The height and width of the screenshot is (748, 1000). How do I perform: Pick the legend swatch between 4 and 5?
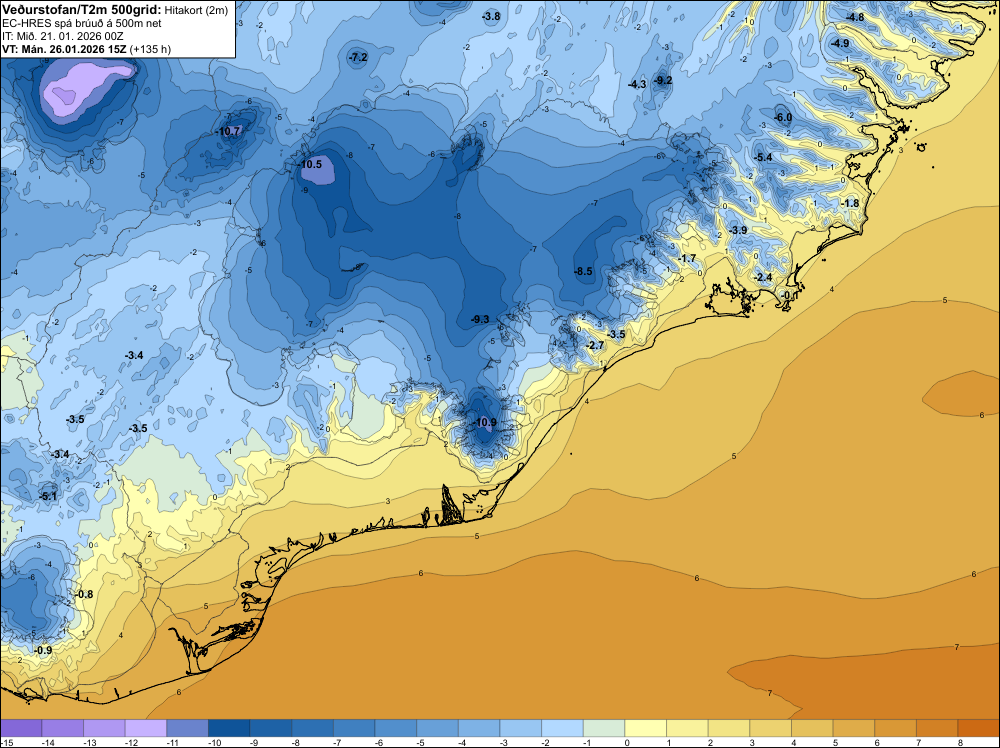(812, 728)
